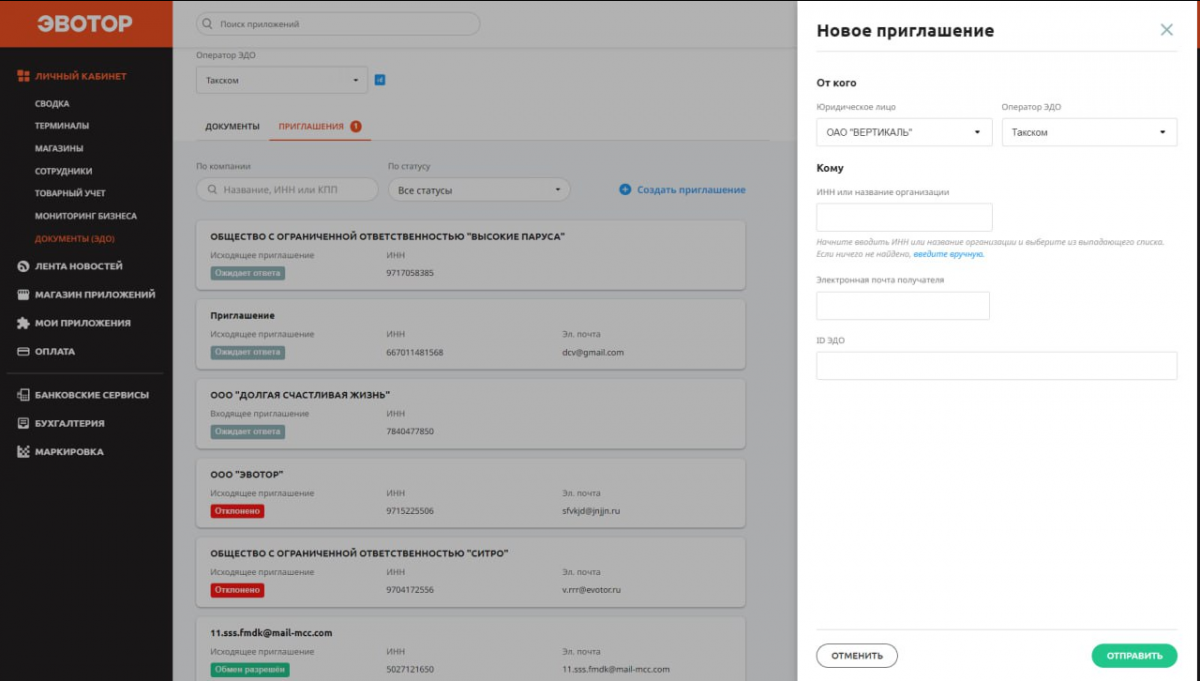The height and width of the screenshot is (681, 1200).
Task: Click the Личный кабинет grid icon
Action: (24, 76)
